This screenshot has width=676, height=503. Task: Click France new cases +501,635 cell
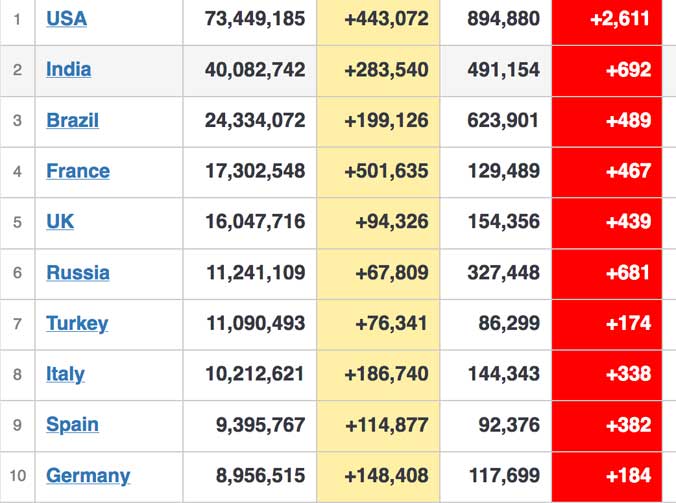pos(378,172)
